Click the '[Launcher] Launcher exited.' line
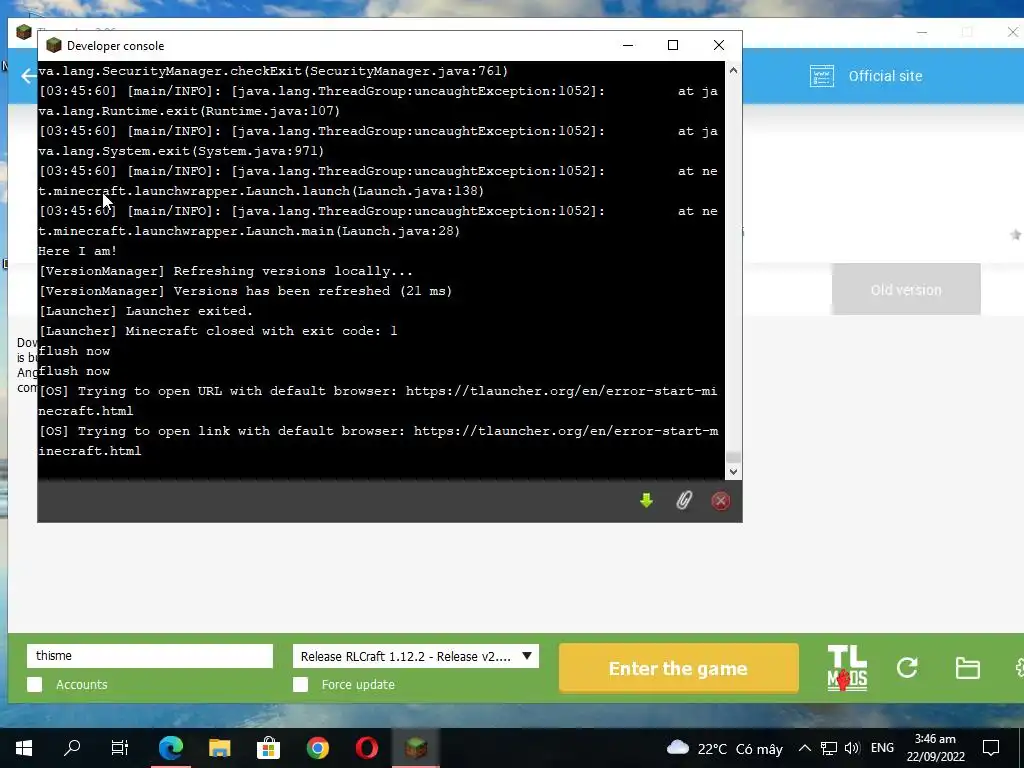Screen dimensions: 1024x768 click(x=146, y=311)
